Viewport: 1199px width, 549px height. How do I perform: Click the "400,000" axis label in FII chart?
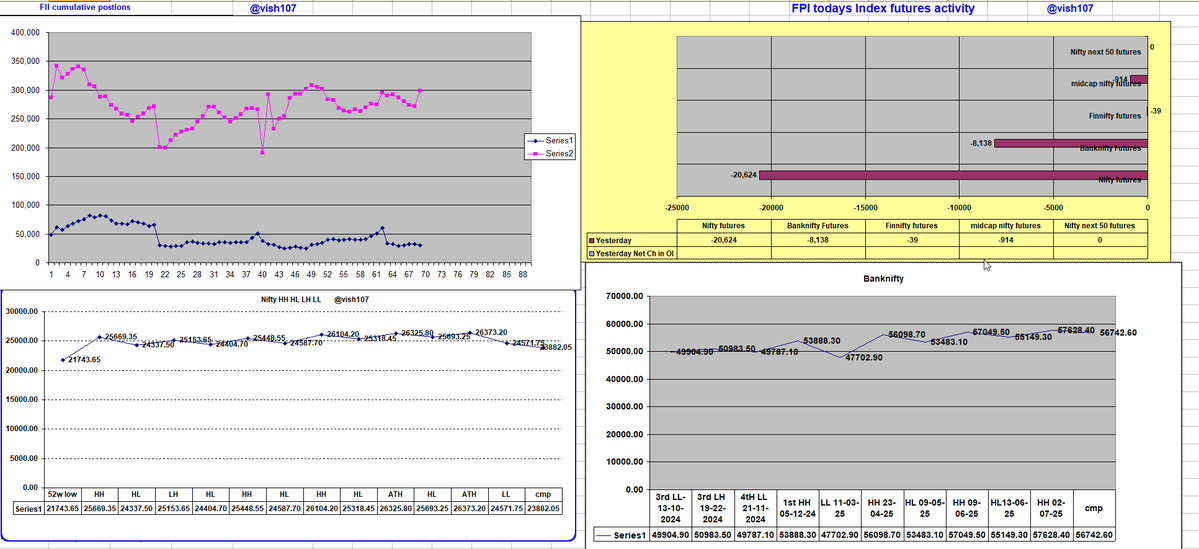coord(27,33)
